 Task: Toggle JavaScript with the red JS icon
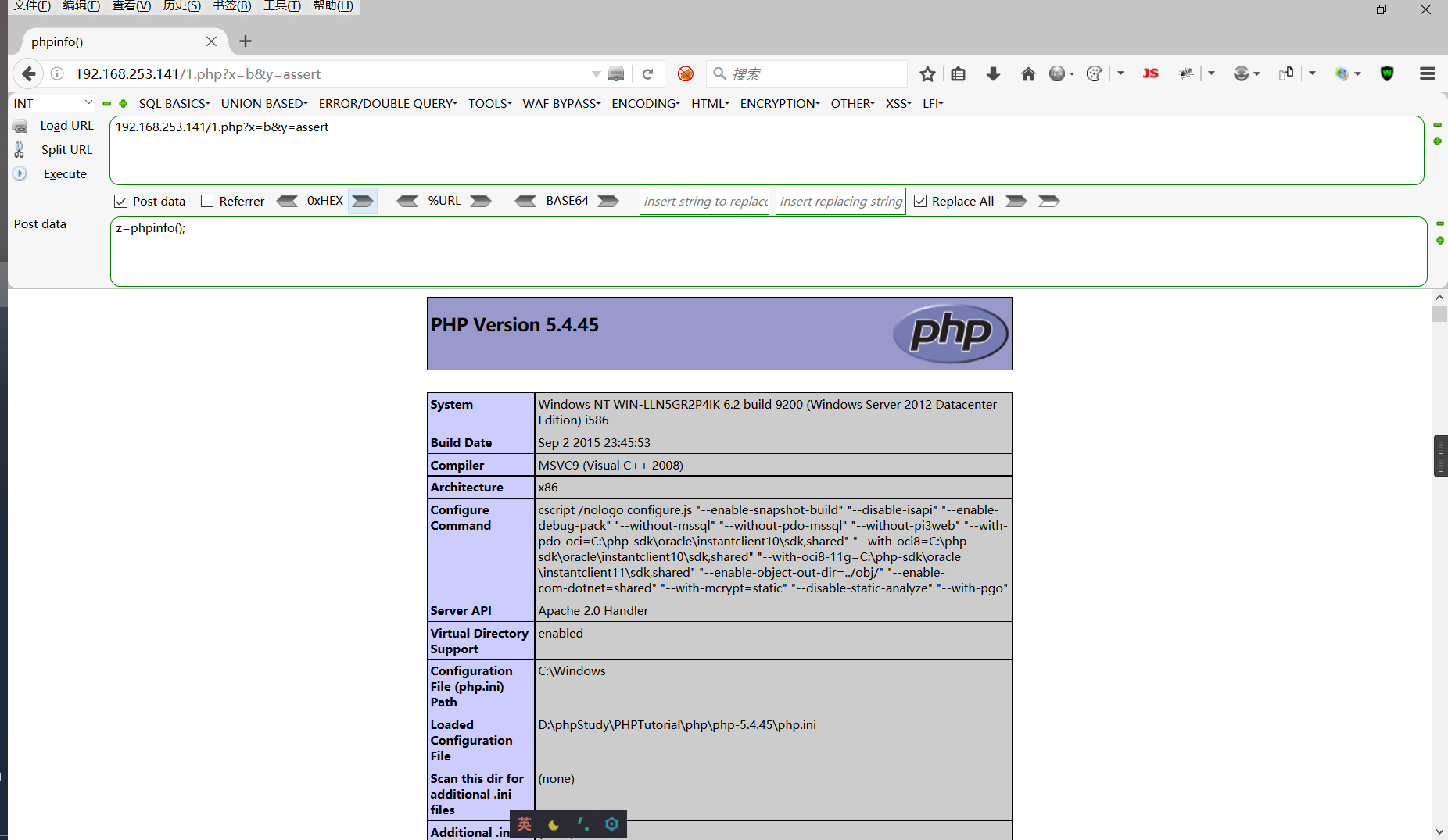tap(1150, 73)
